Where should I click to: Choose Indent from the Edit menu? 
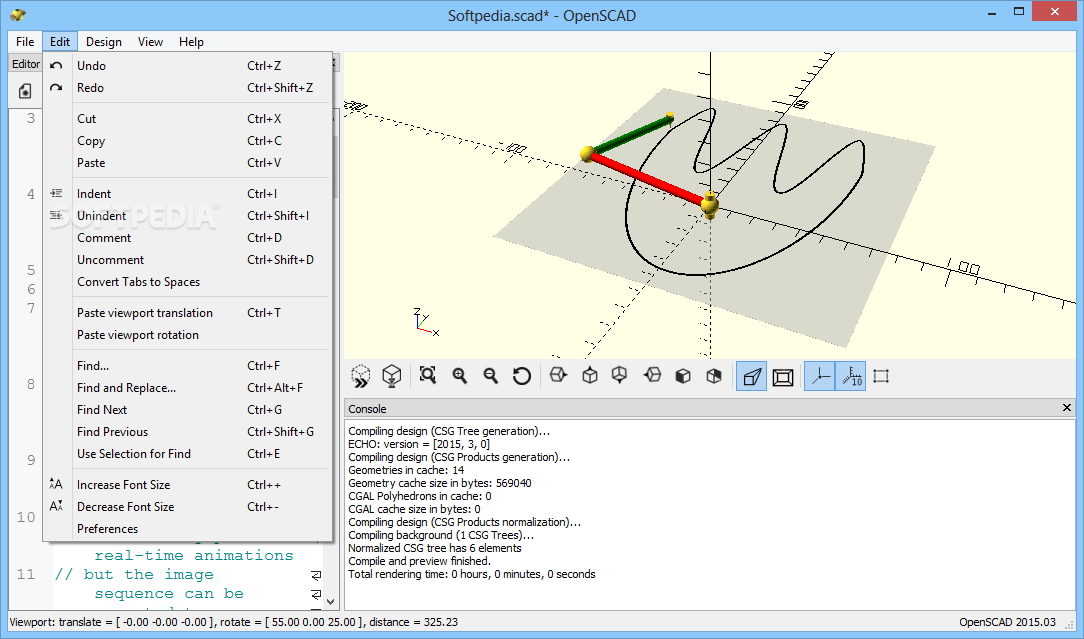187,194
